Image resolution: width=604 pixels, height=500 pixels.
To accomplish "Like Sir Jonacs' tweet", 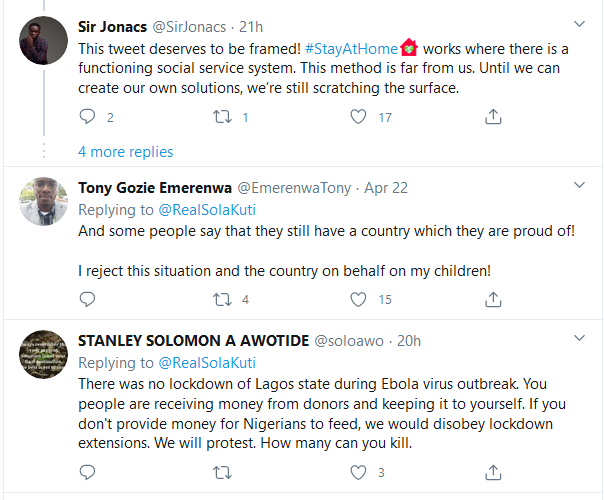I will [358, 117].
